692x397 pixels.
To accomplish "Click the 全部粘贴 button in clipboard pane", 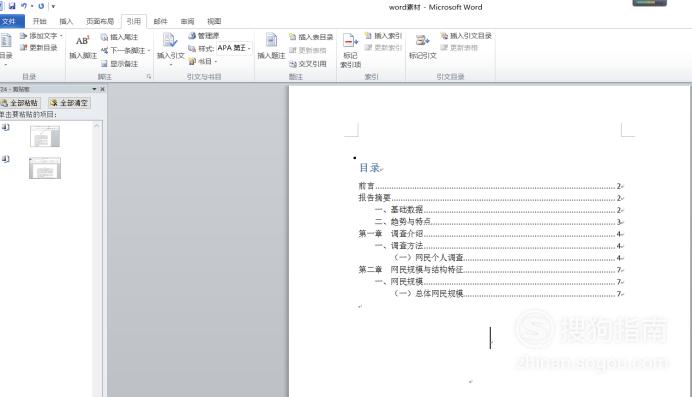I will click(20, 103).
